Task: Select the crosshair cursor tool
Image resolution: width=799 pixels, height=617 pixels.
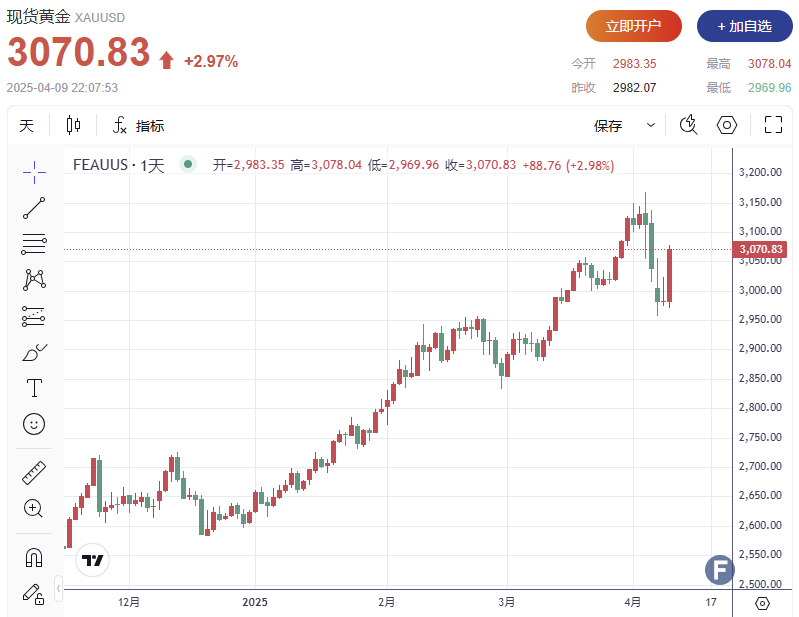Action: (x=34, y=171)
